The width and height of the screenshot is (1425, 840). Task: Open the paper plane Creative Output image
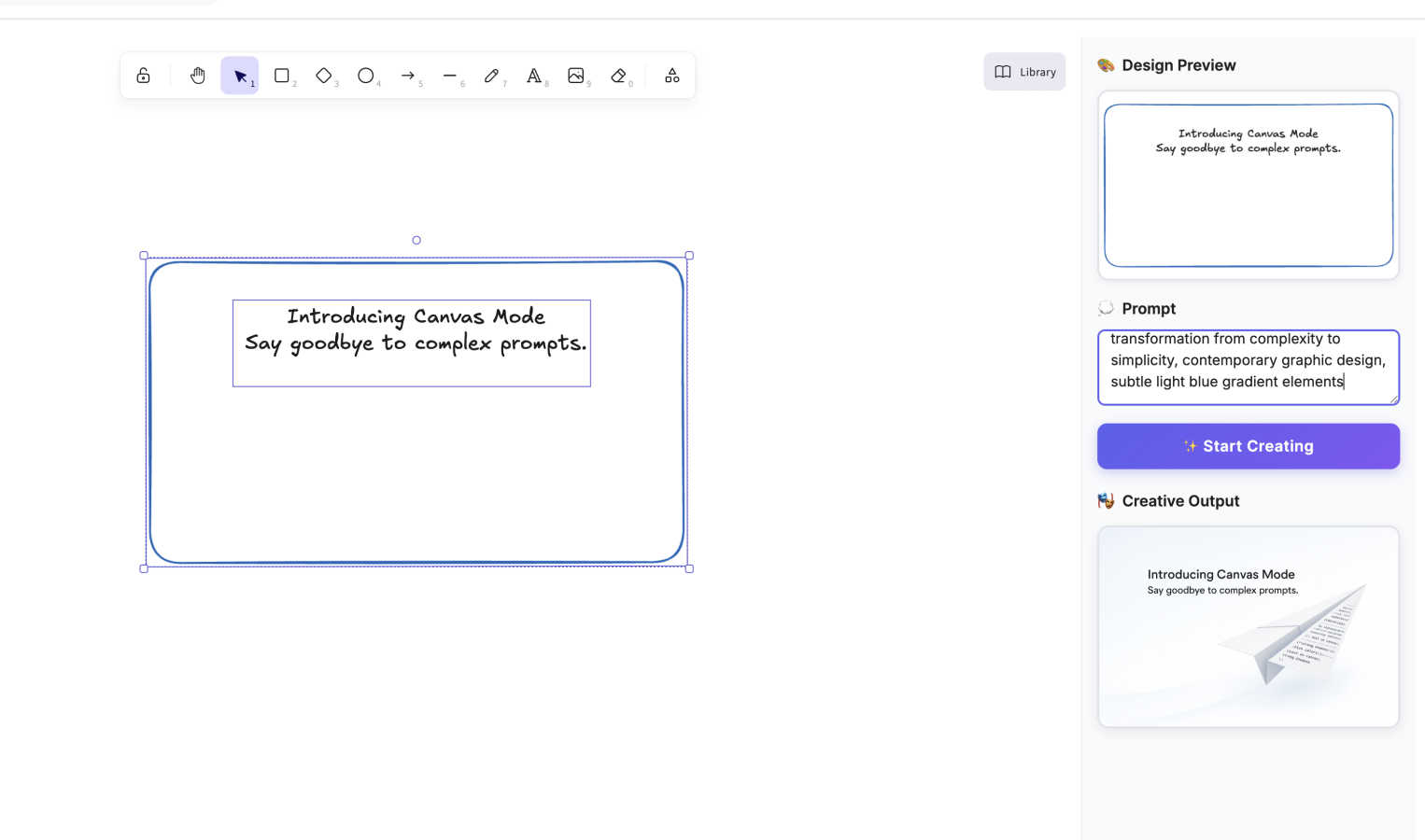click(1248, 626)
